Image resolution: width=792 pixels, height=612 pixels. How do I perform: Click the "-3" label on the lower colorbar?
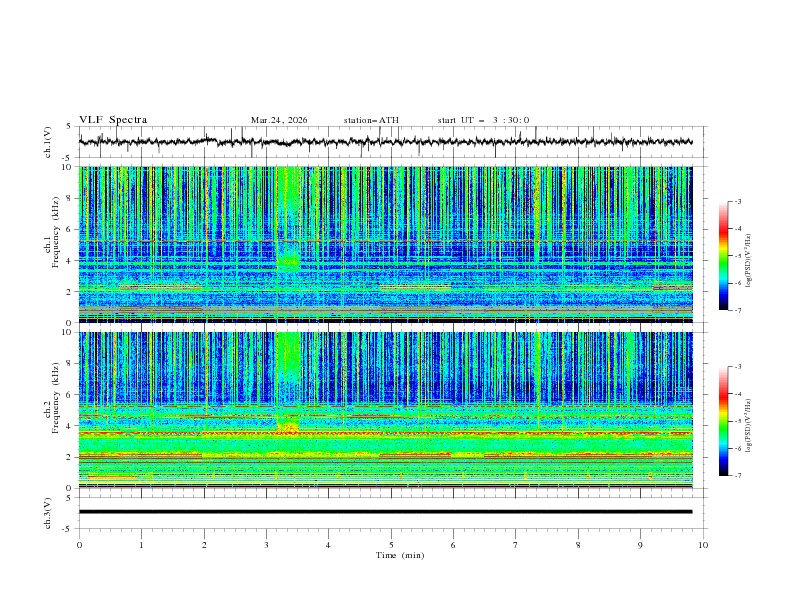[x=737, y=367]
